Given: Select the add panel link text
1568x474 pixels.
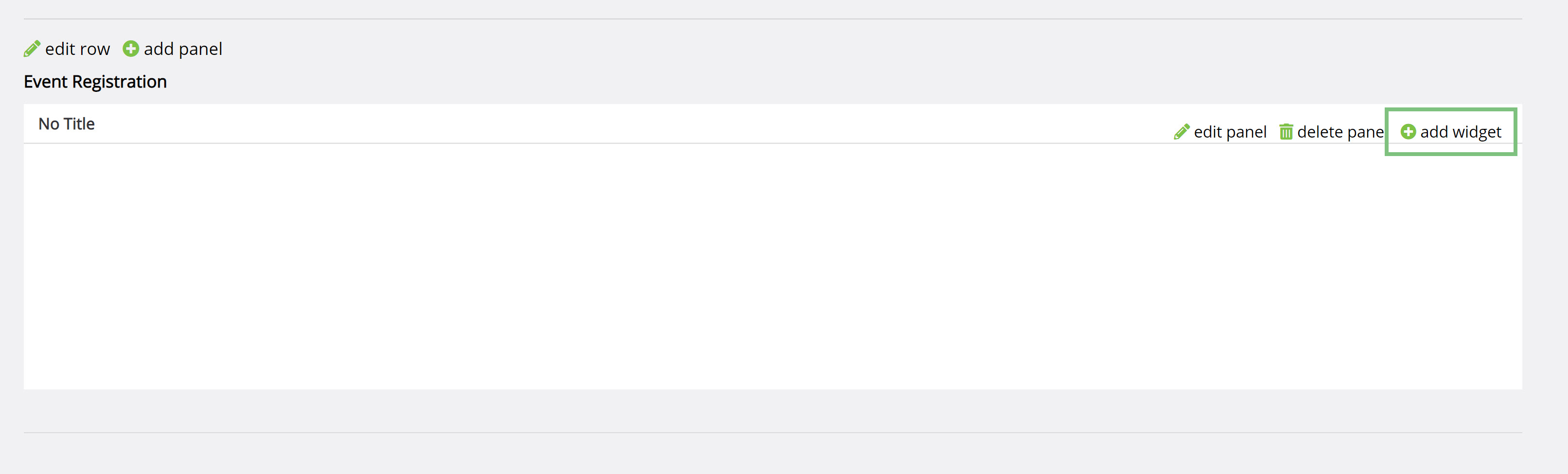Looking at the screenshot, I should click(183, 49).
